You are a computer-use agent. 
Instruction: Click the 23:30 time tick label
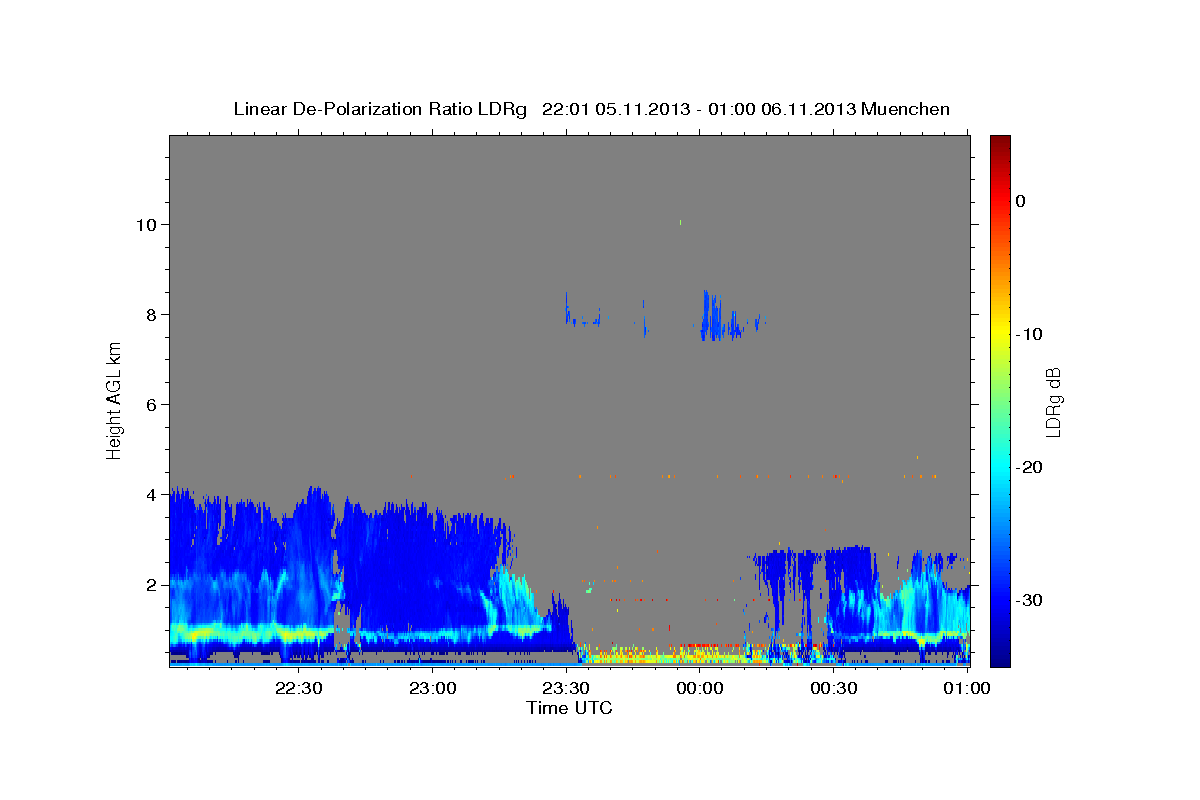(566, 688)
